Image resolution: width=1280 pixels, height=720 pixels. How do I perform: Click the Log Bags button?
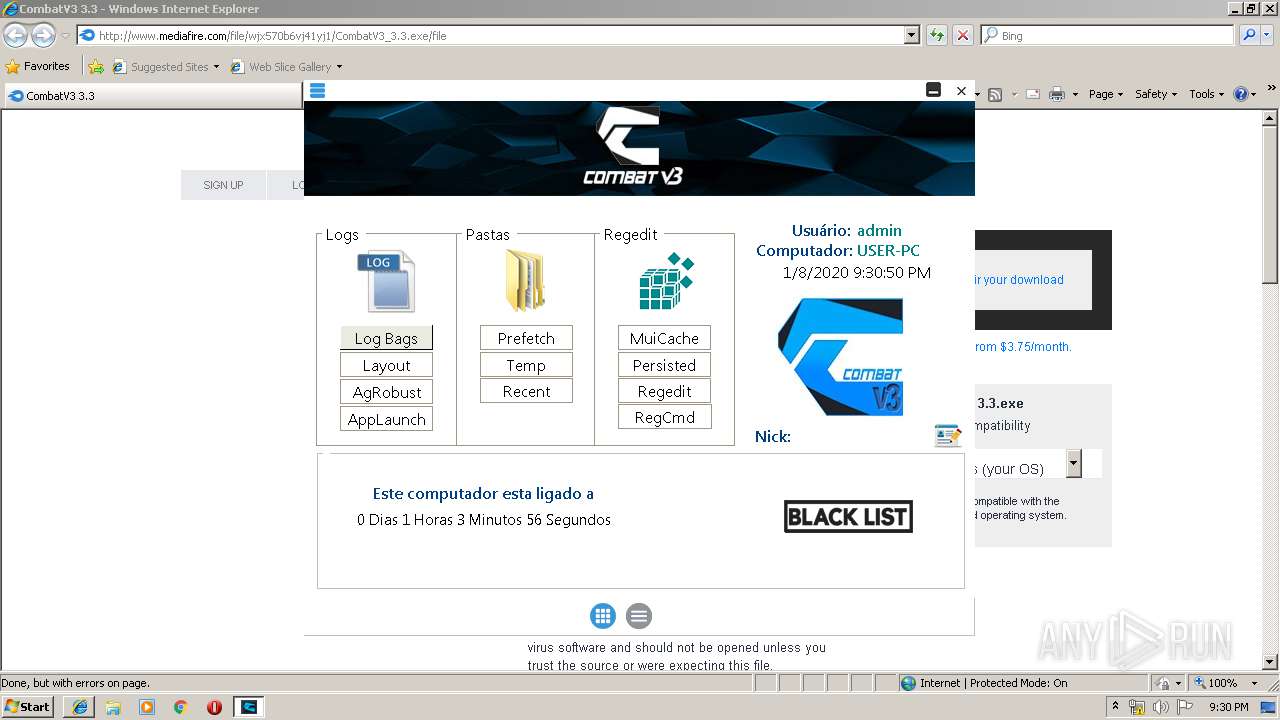click(386, 338)
